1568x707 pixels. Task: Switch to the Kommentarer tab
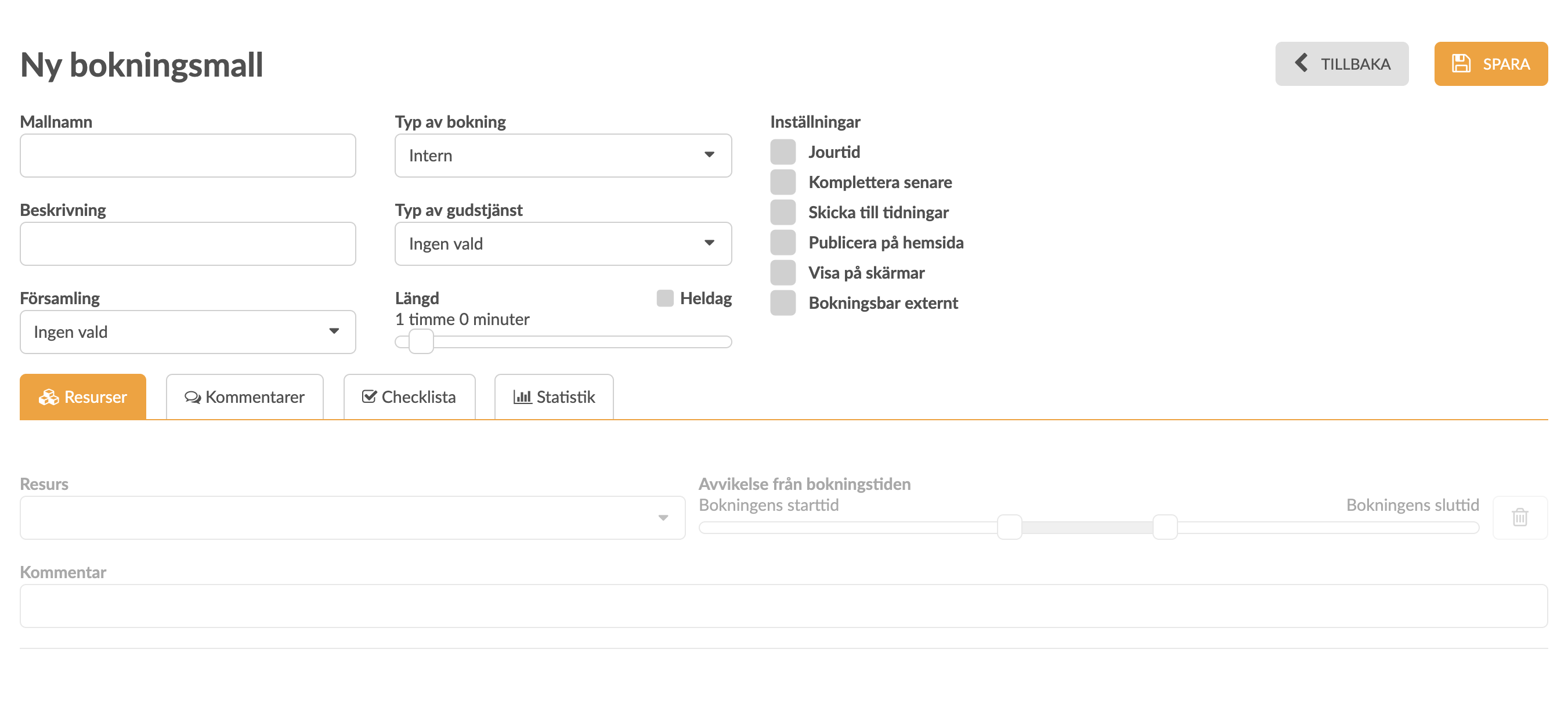tap(245, 397)
